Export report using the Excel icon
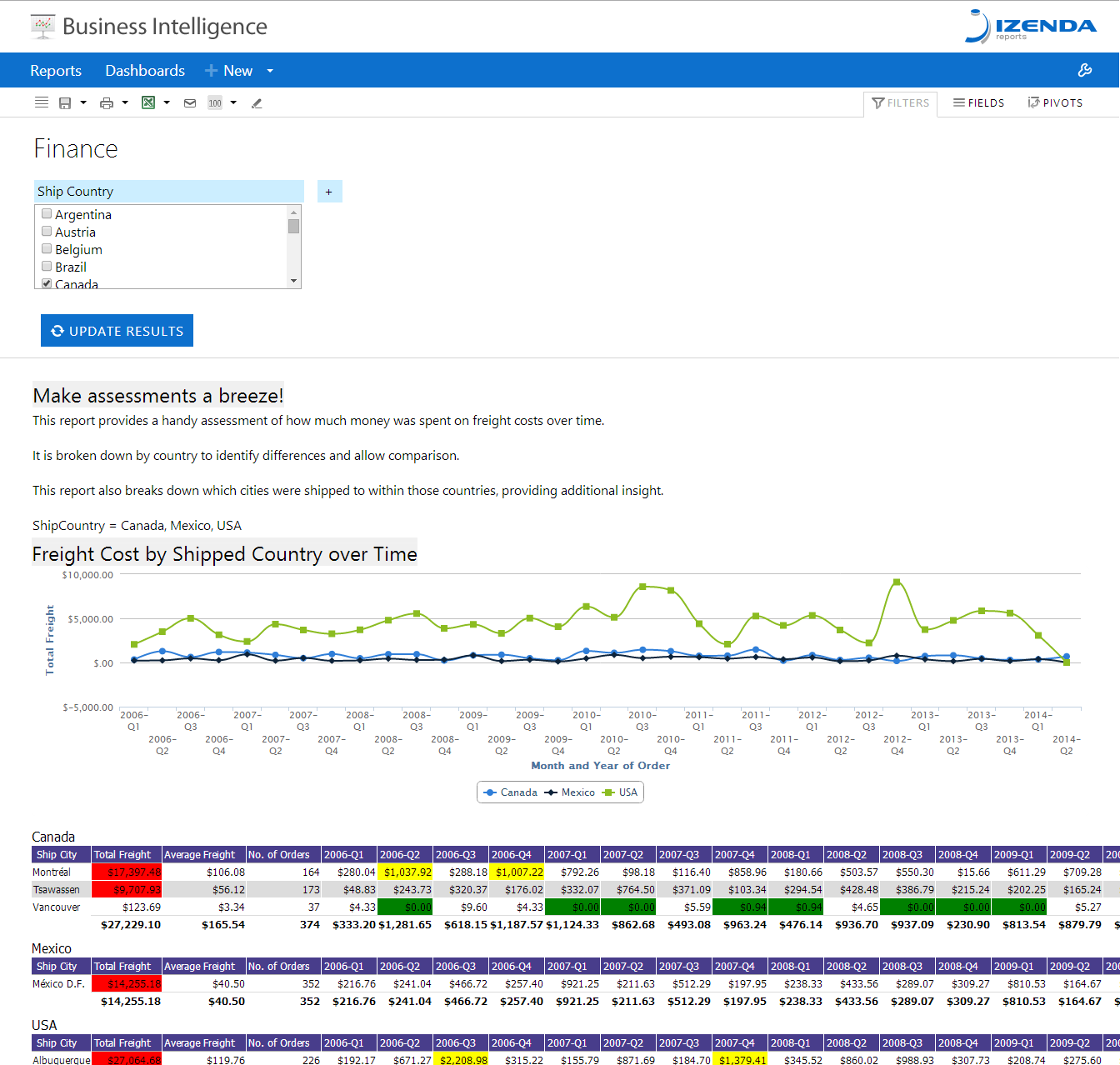 point(148,102)
